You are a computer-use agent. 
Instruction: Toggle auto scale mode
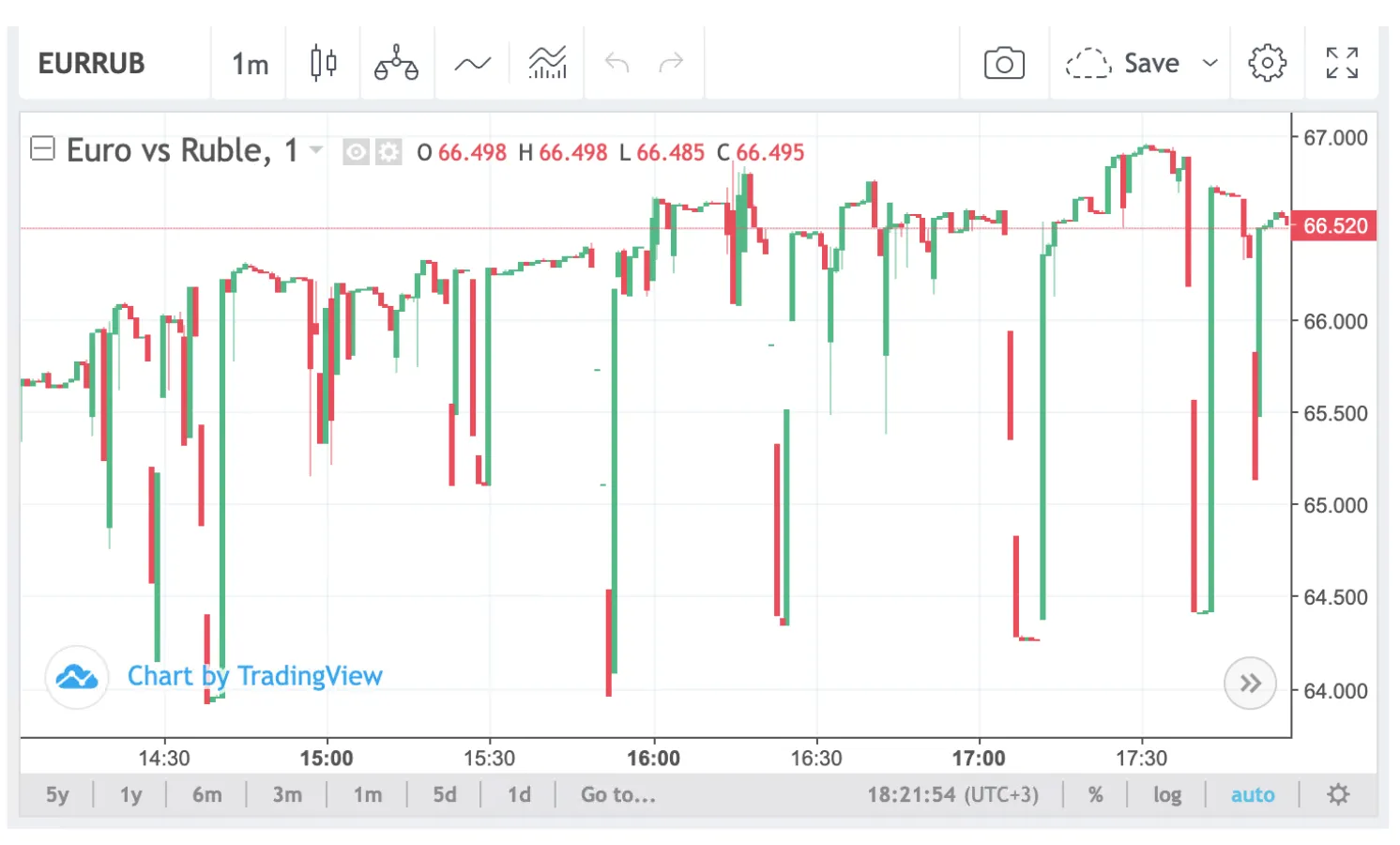point(1253,795)
